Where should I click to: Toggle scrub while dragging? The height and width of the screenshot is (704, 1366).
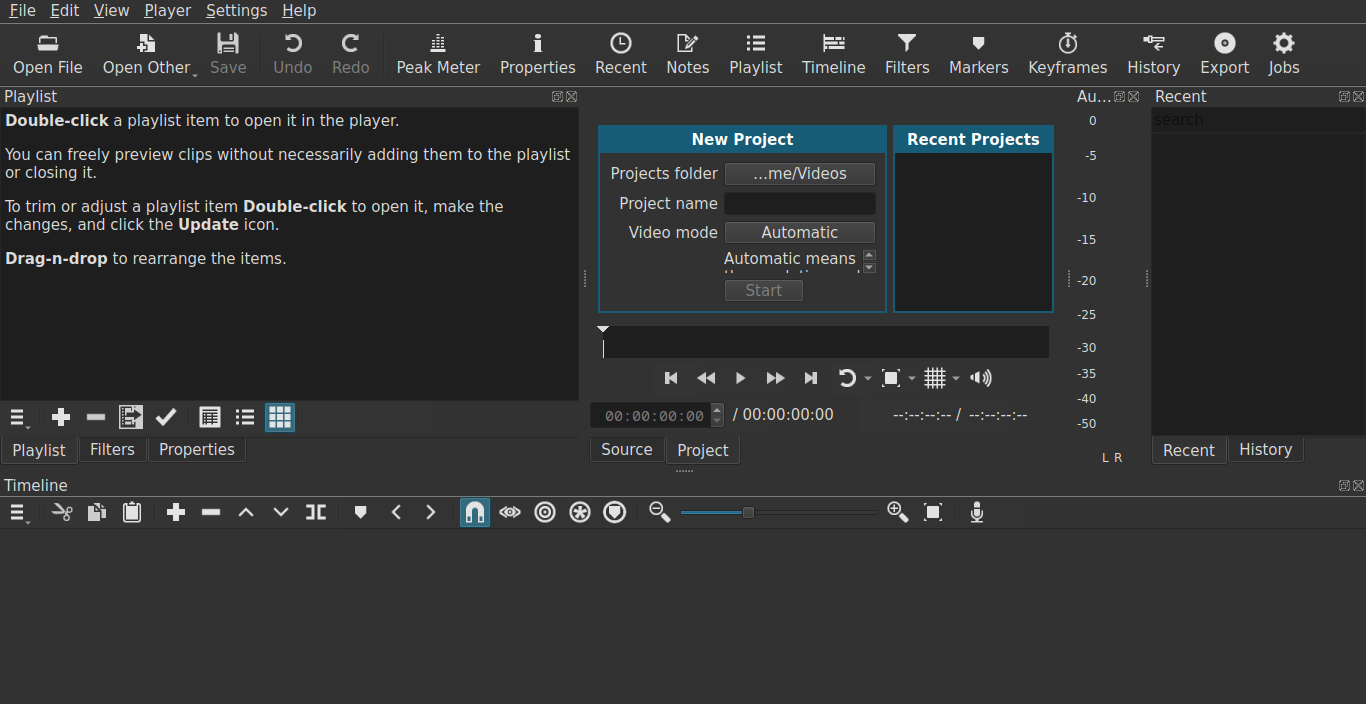coord(509,512)
